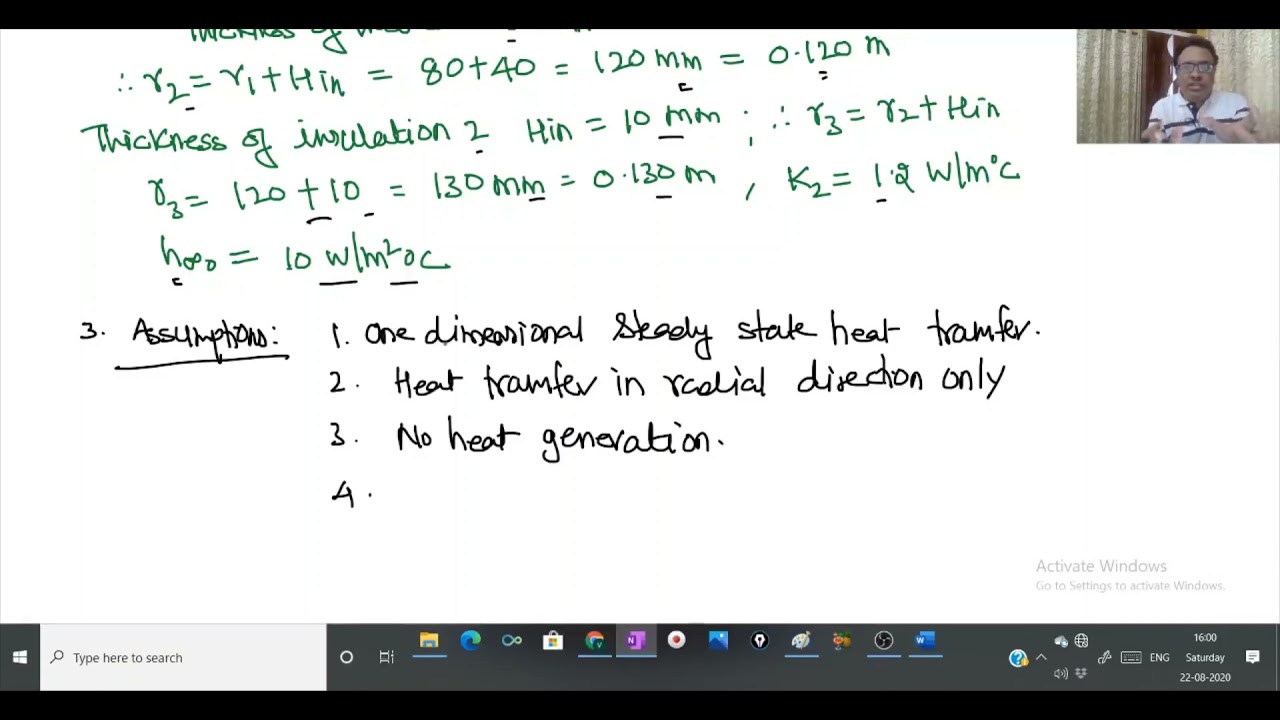The image size is (1280, 720).
Task: Open the red record-dot app on taskbar
Action: click(677, 641)
